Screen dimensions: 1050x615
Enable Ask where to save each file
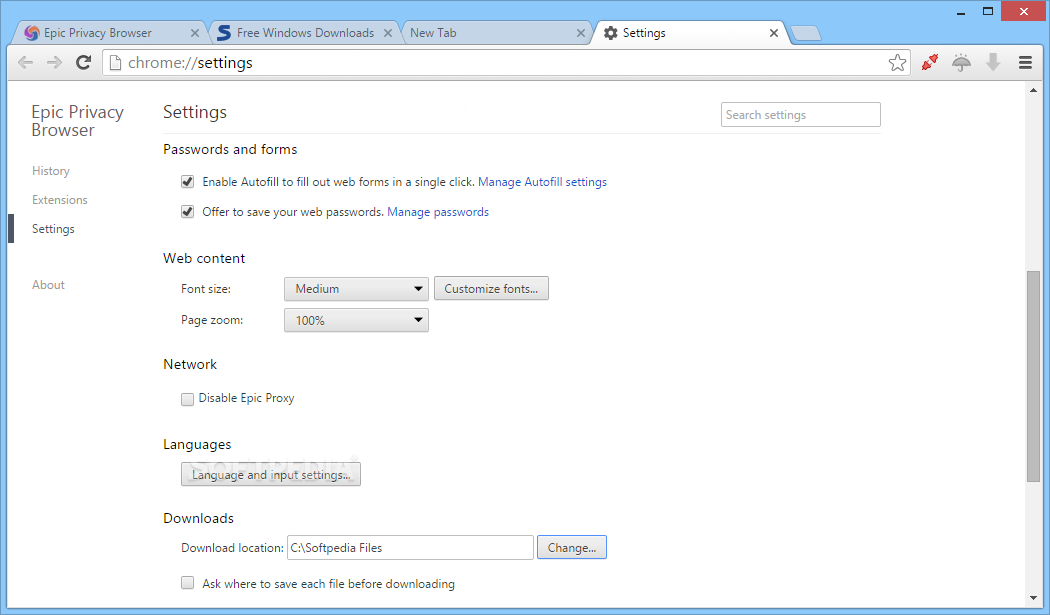click(188, 583)
